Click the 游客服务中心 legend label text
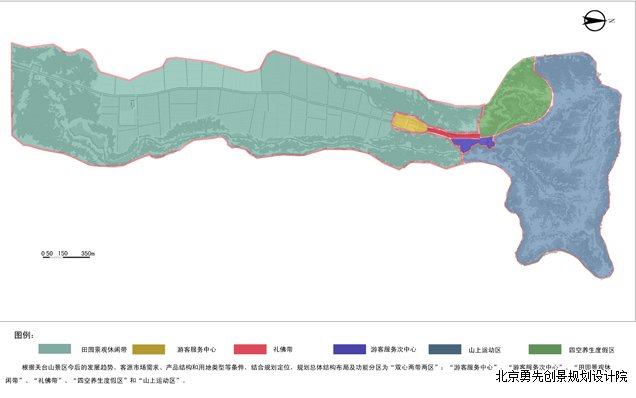 click(197, 349)
